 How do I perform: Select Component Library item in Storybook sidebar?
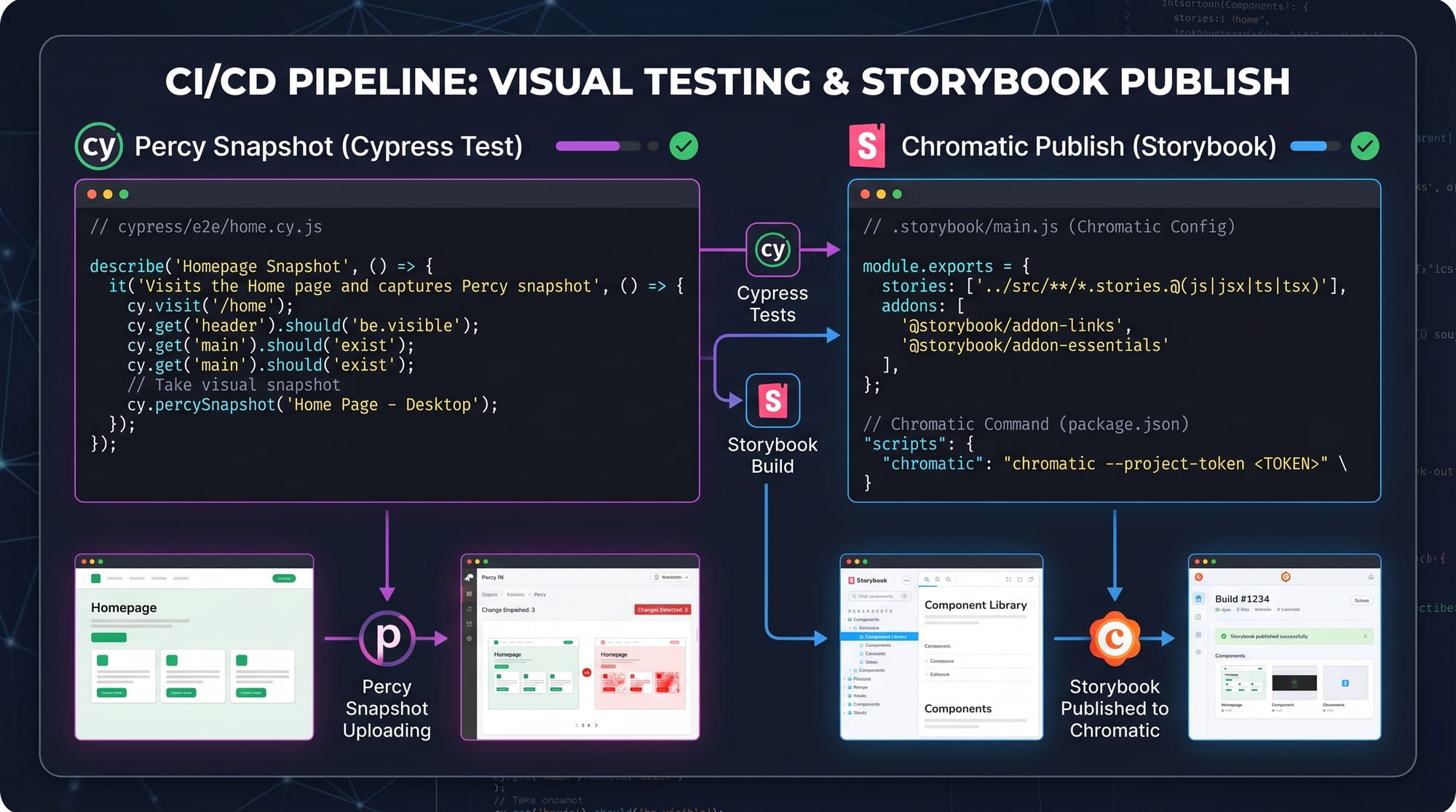click(885, 637)
